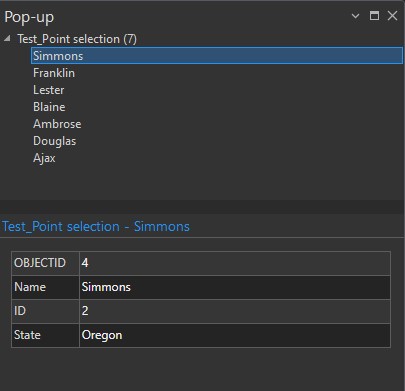Viewport: 405px width, 391px height.
Task: Select Ambrose in the feature list
Action: tap(57, 124)
